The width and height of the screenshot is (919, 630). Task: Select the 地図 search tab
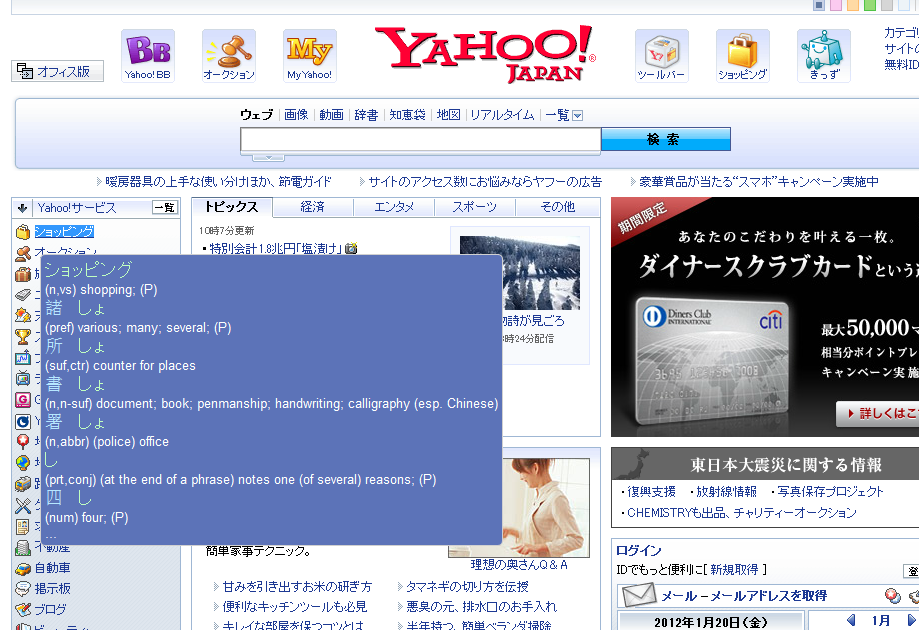click(x=448, y=115)
